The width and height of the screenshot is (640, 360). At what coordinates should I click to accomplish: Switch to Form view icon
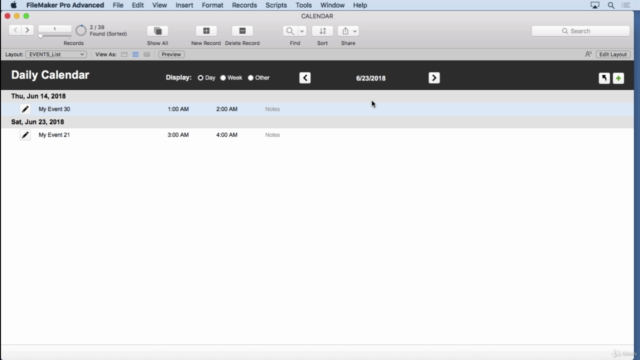(x=124, y=54)
